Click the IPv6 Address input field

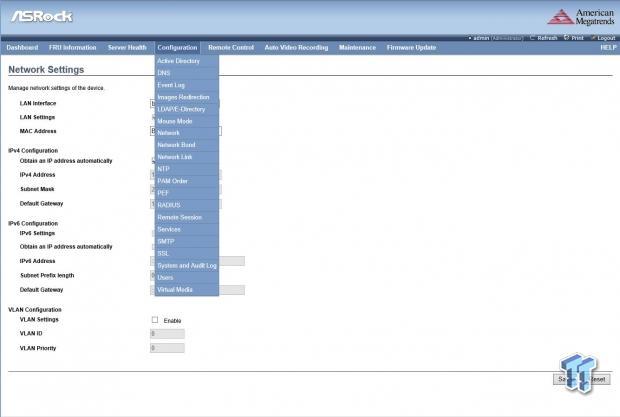(x=232, y=261)
